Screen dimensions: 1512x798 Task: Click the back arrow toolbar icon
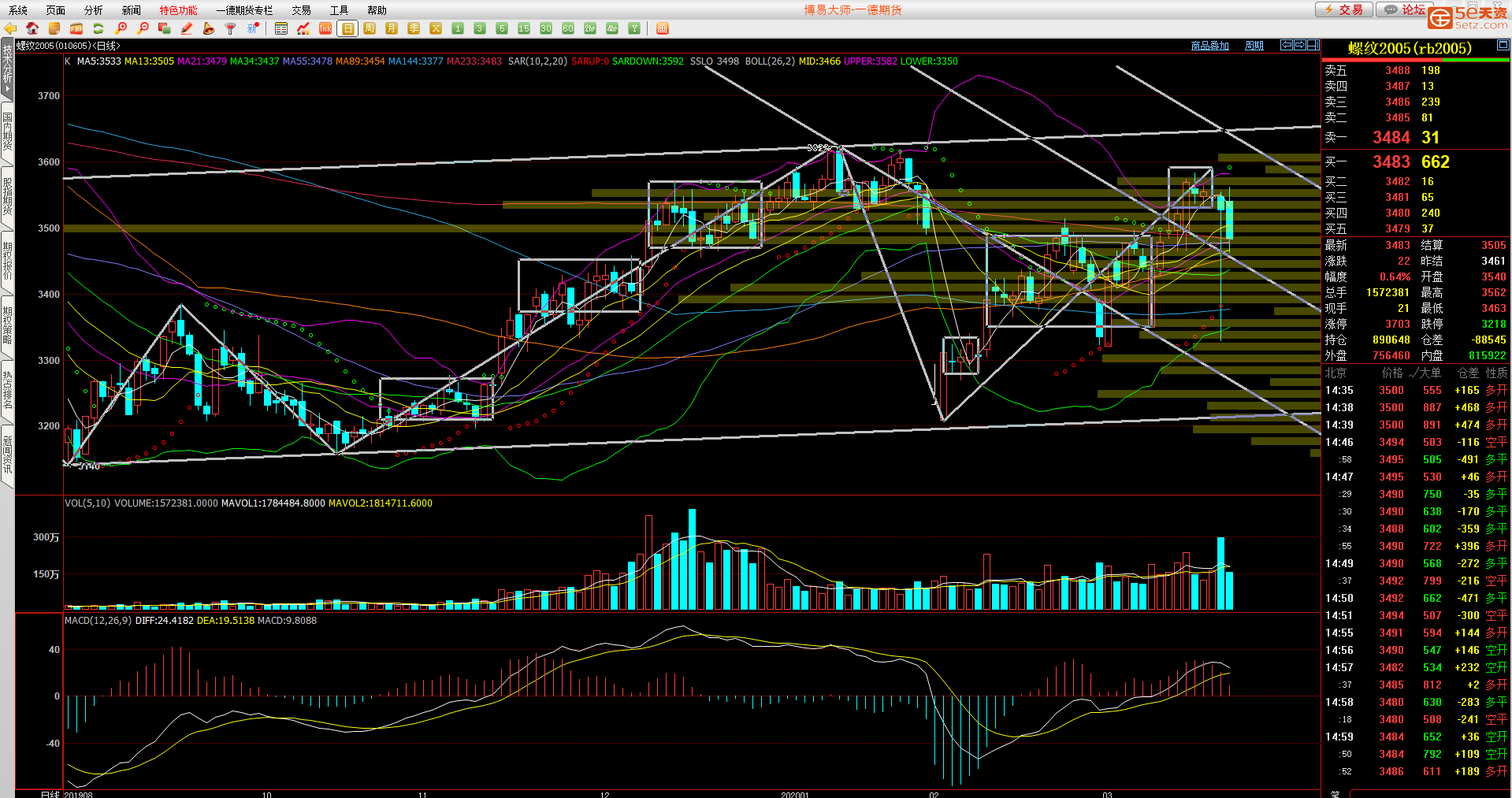(x=10, y=28)
